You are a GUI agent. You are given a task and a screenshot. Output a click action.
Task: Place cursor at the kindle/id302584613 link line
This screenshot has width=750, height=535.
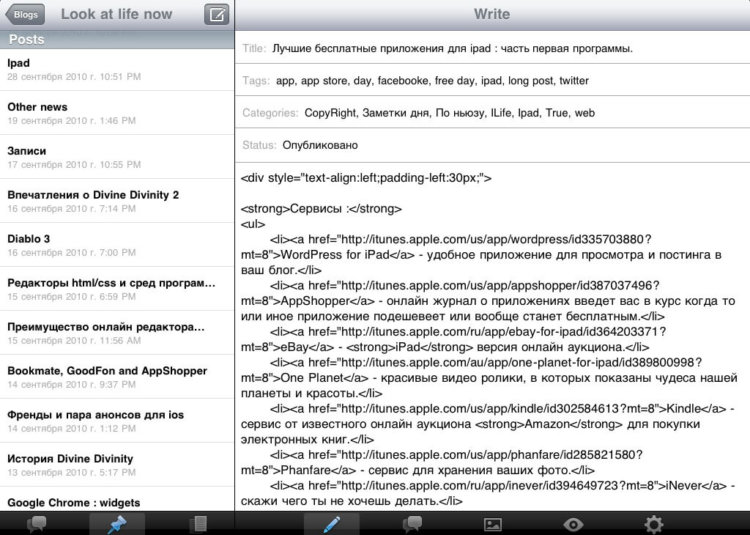click(502, 408)
